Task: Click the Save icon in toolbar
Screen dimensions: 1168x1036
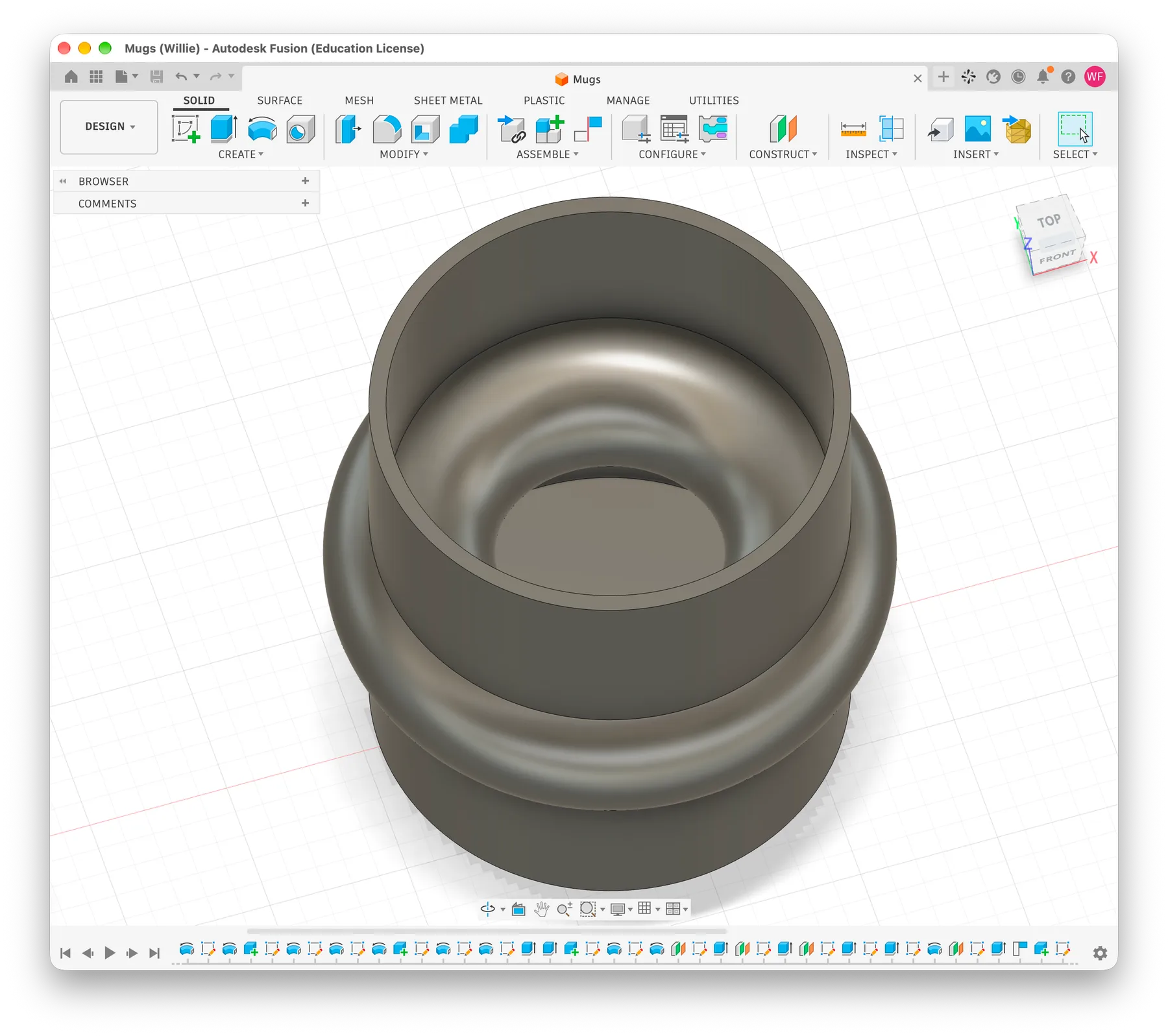Action: (x=156, y=77)
